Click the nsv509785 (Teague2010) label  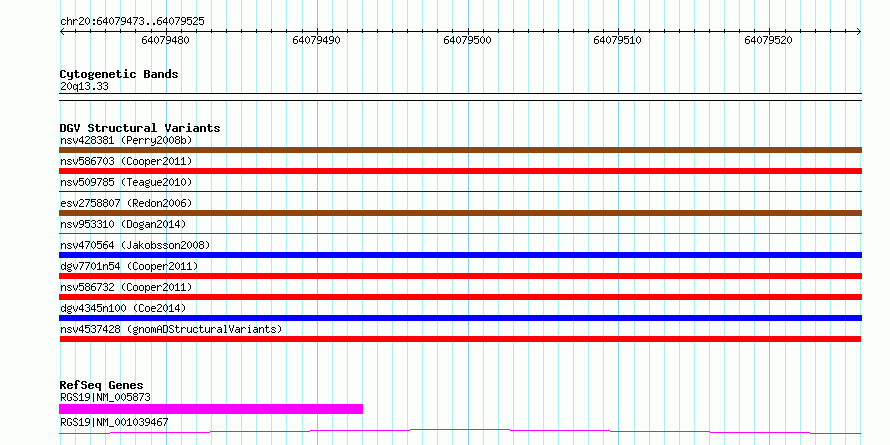click(126, 182)
